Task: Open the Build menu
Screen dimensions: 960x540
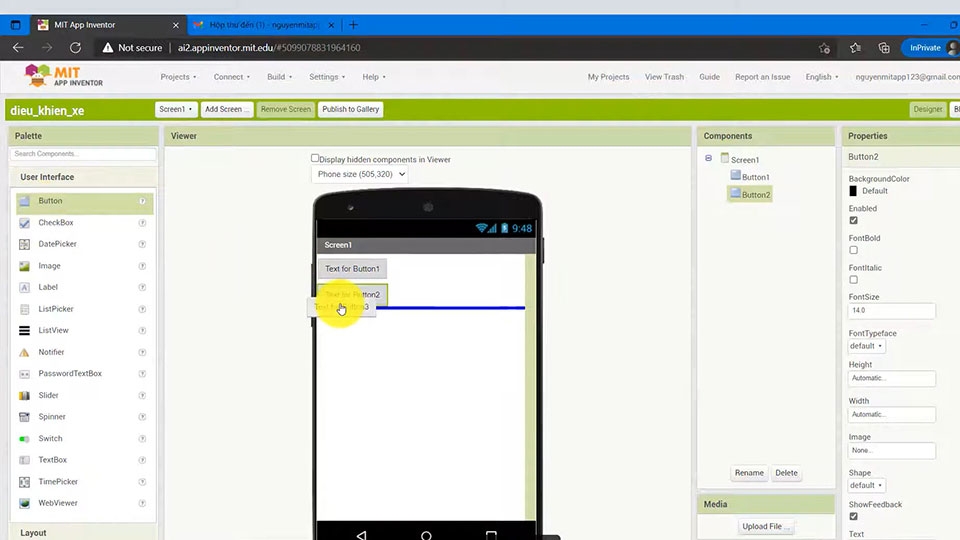Action: coord(279,77)
